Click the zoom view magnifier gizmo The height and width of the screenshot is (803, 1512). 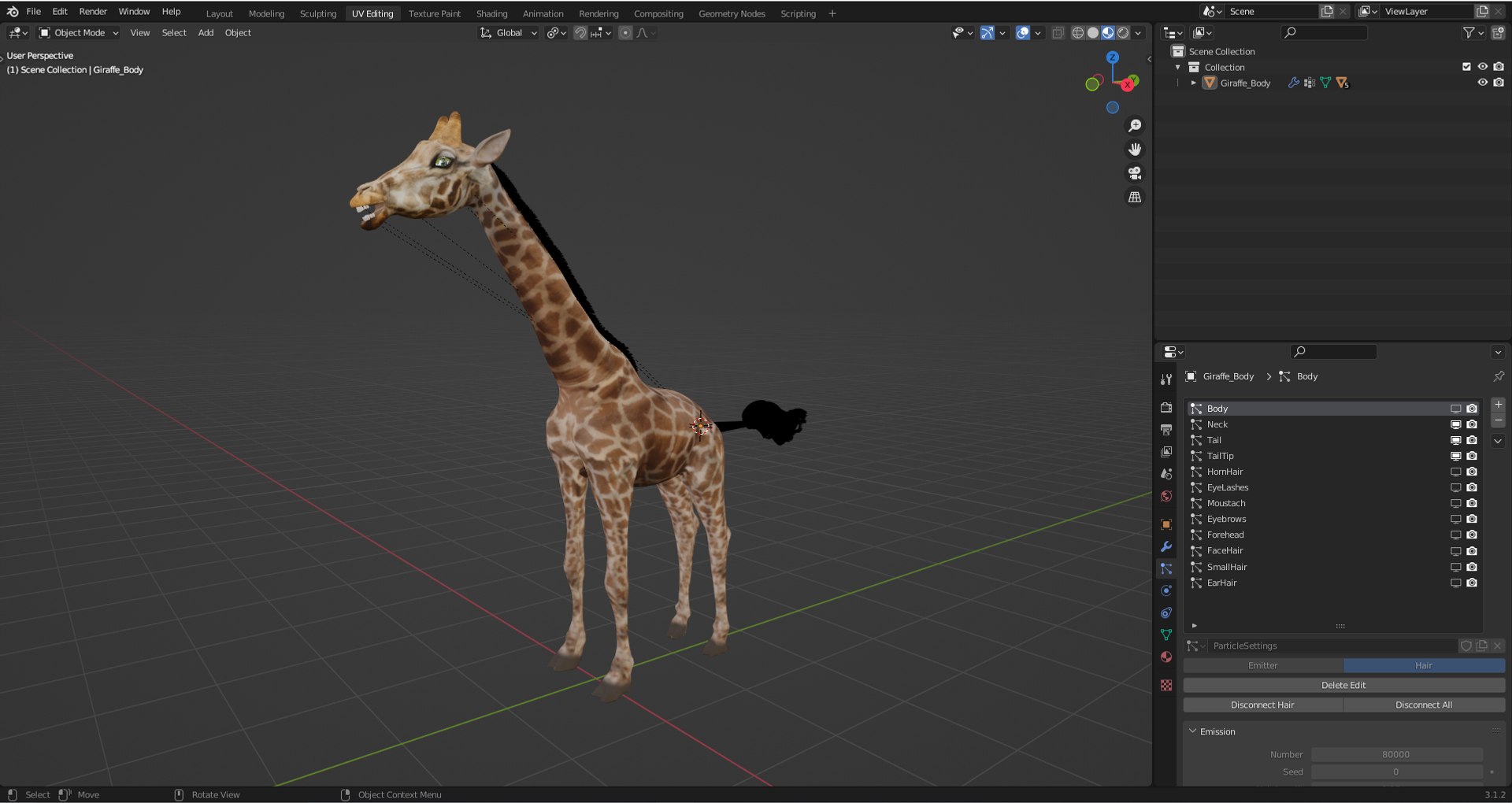(x=1135, y=126)
